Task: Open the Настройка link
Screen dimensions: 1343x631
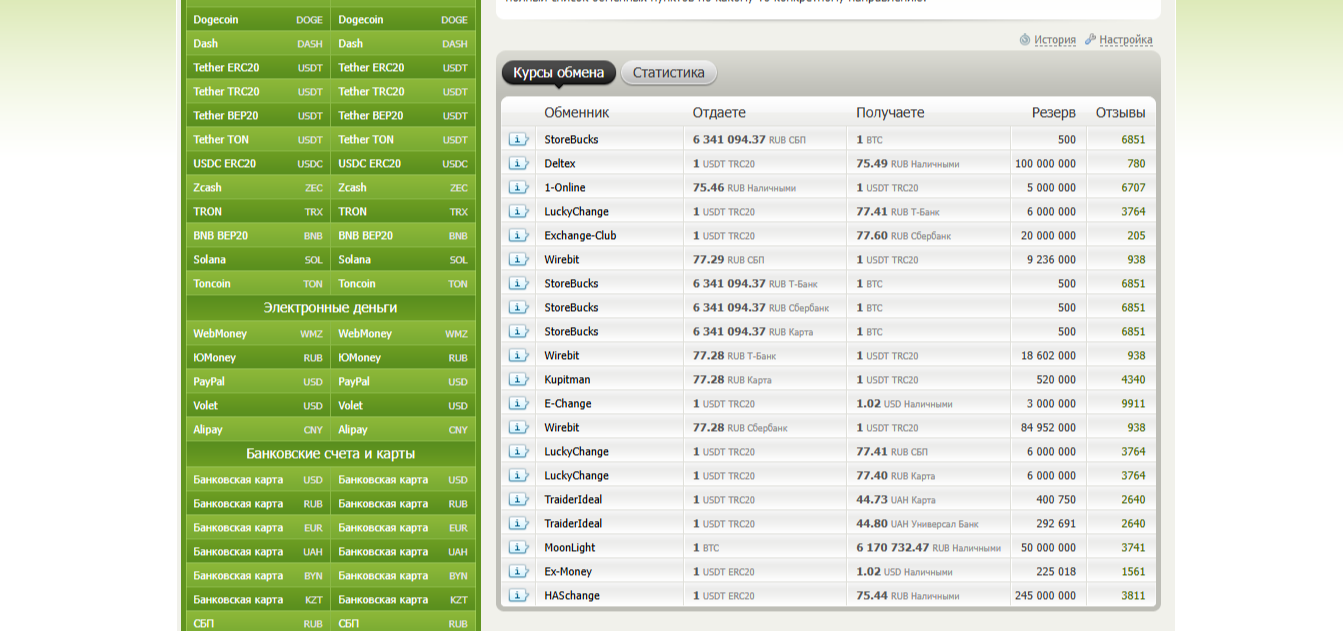Action: pos(1126,40)
